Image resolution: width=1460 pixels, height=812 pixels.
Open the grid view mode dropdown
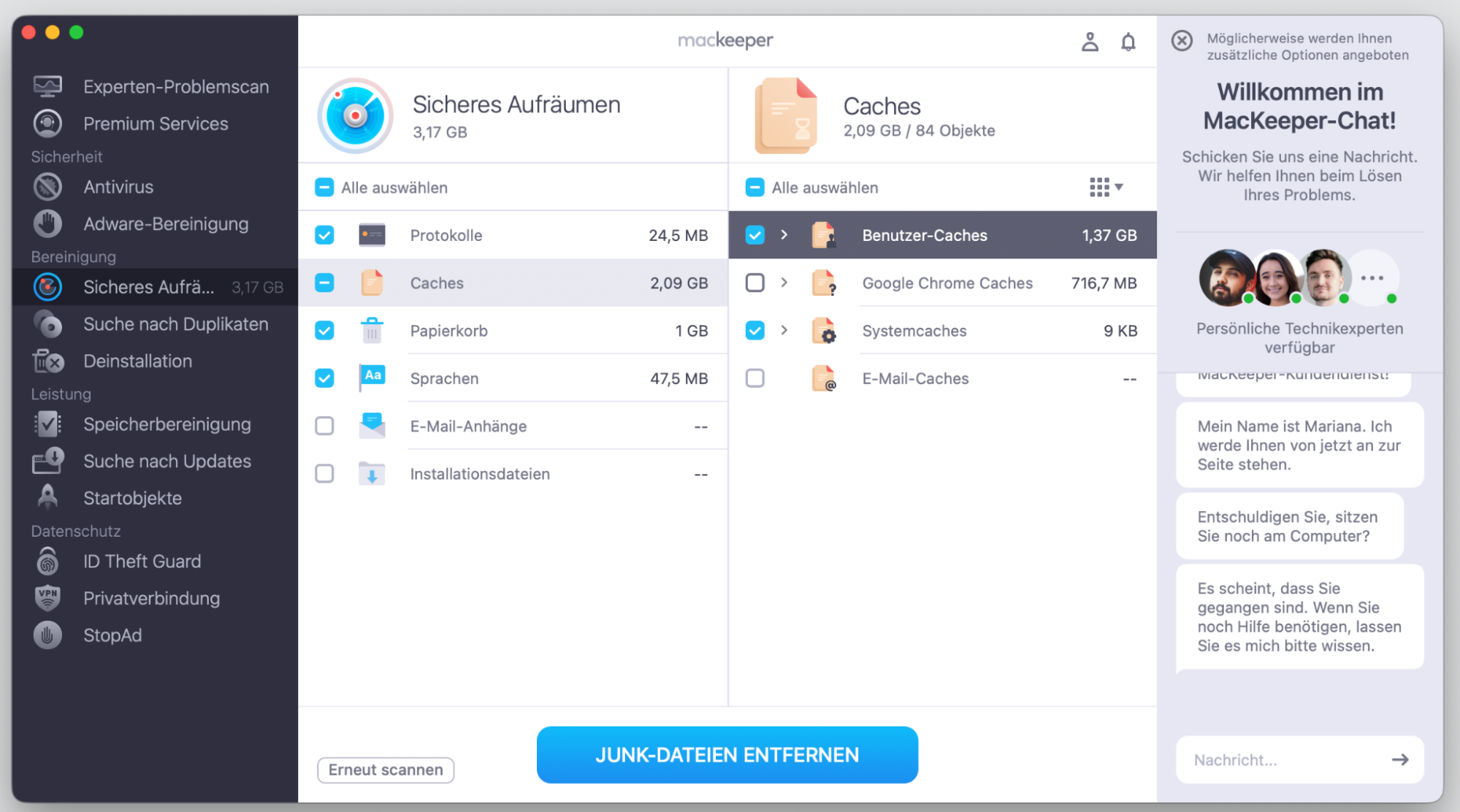(1106, 188)
